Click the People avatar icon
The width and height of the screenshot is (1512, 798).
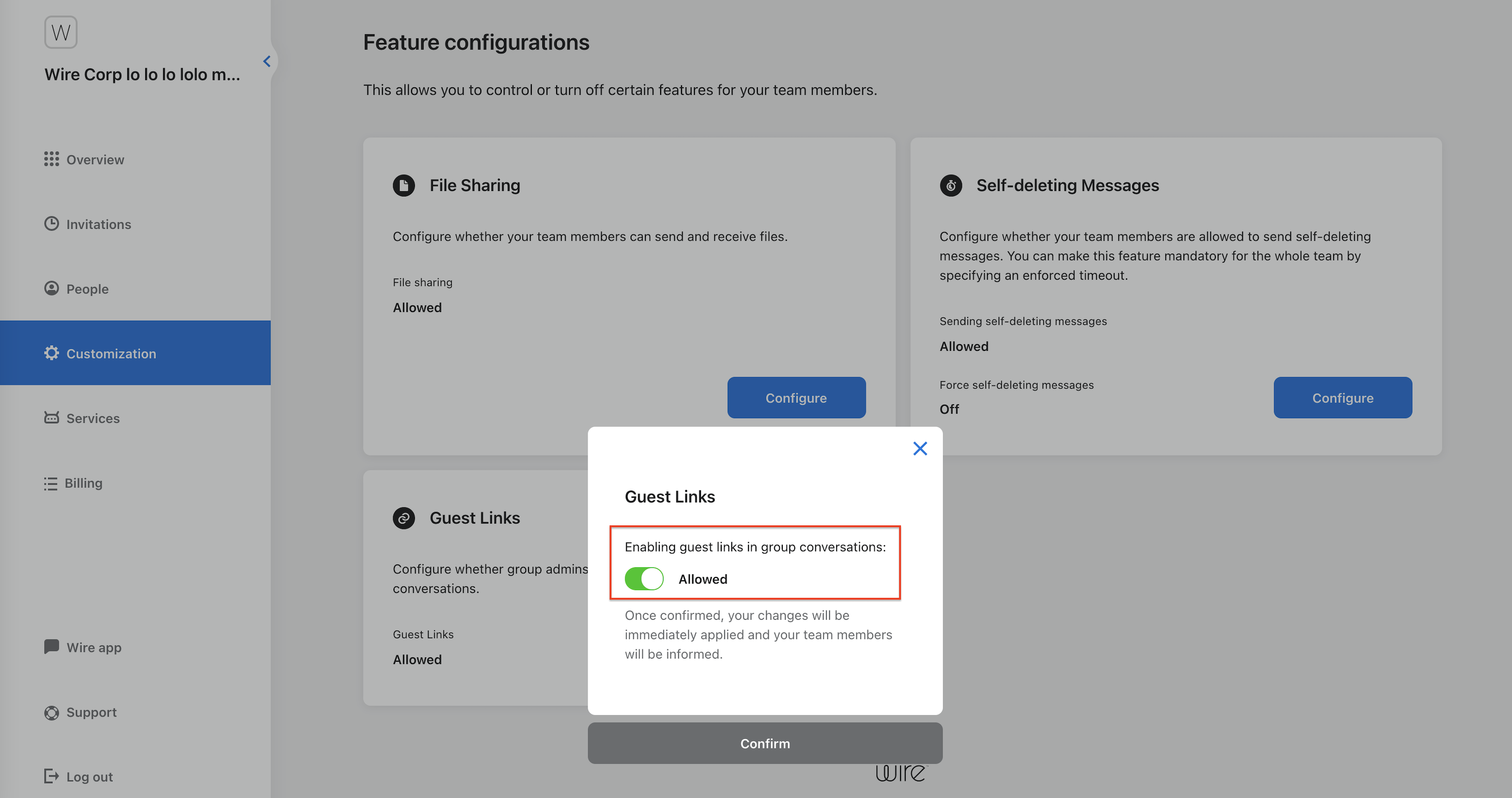point(51,288)
